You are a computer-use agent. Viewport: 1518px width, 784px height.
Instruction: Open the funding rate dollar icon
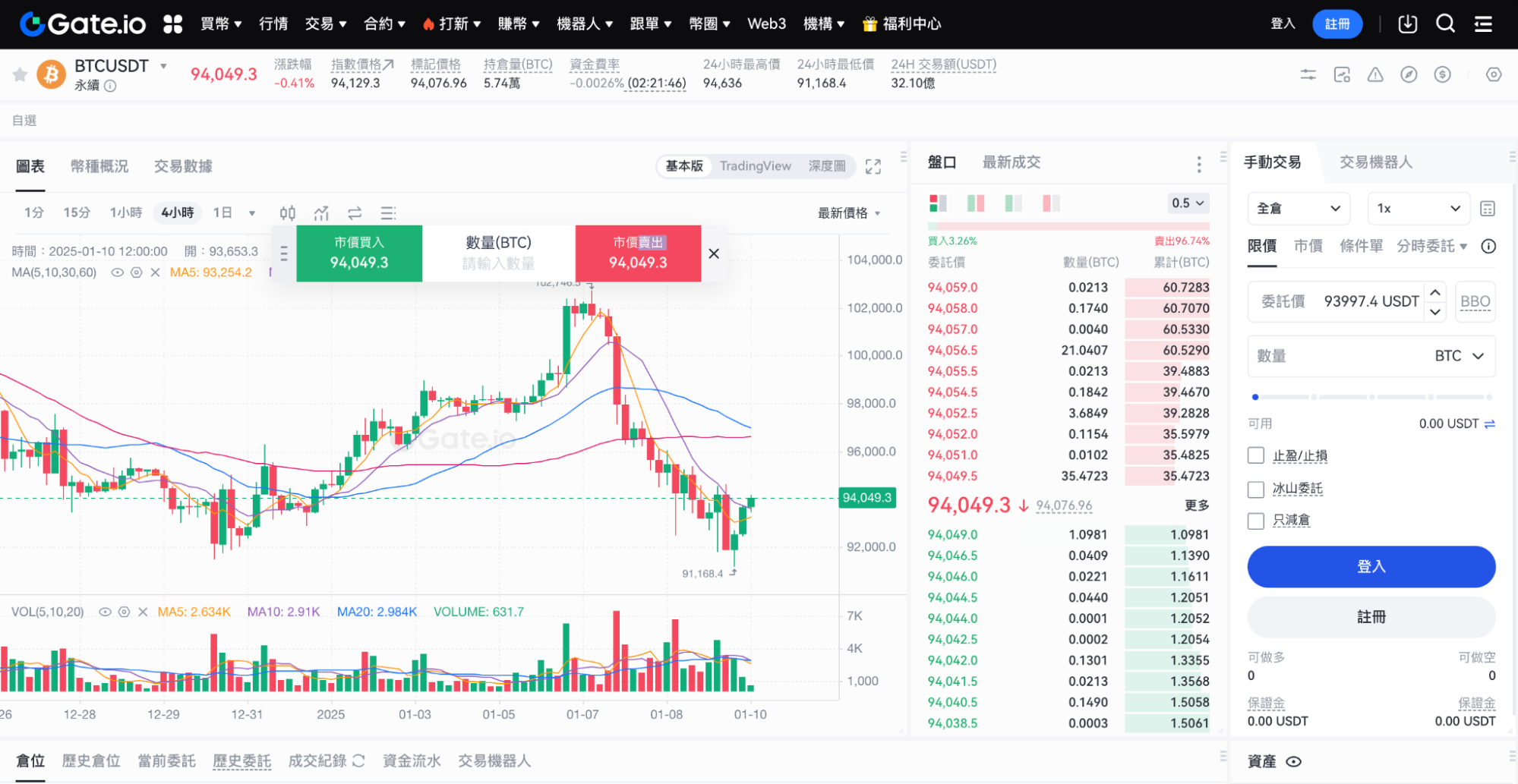1444,74
